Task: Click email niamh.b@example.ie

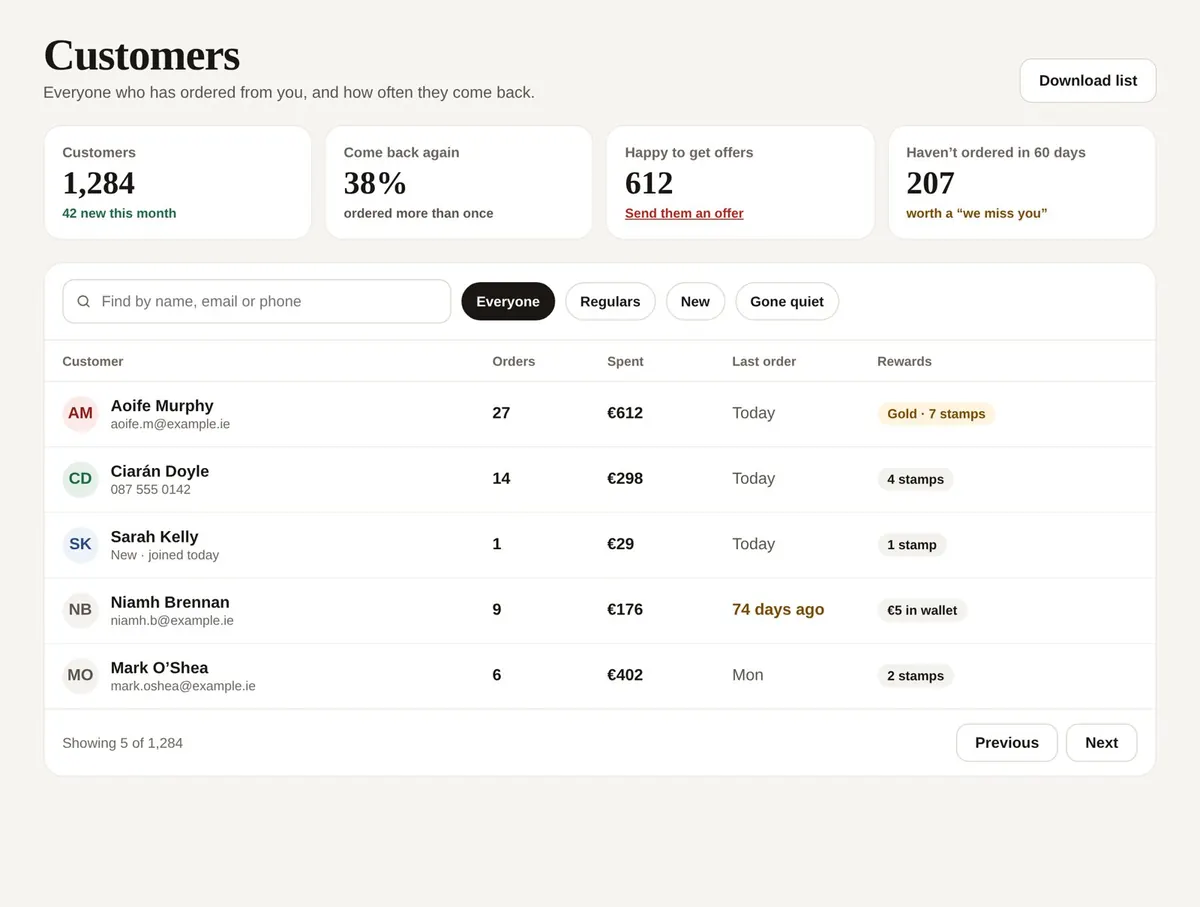Action: (x=172, y=620)
